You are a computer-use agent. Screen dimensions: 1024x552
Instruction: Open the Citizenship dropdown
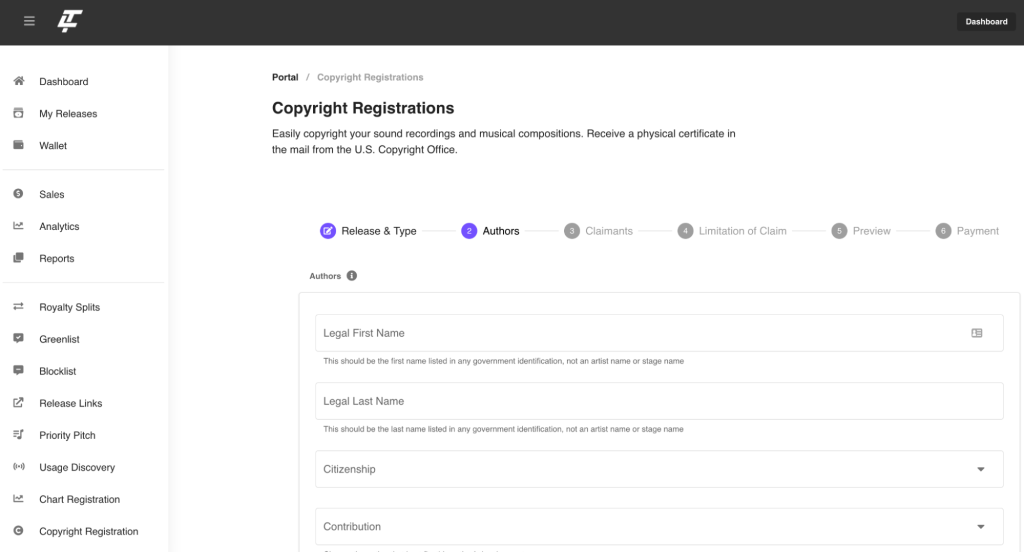(659, 469)
